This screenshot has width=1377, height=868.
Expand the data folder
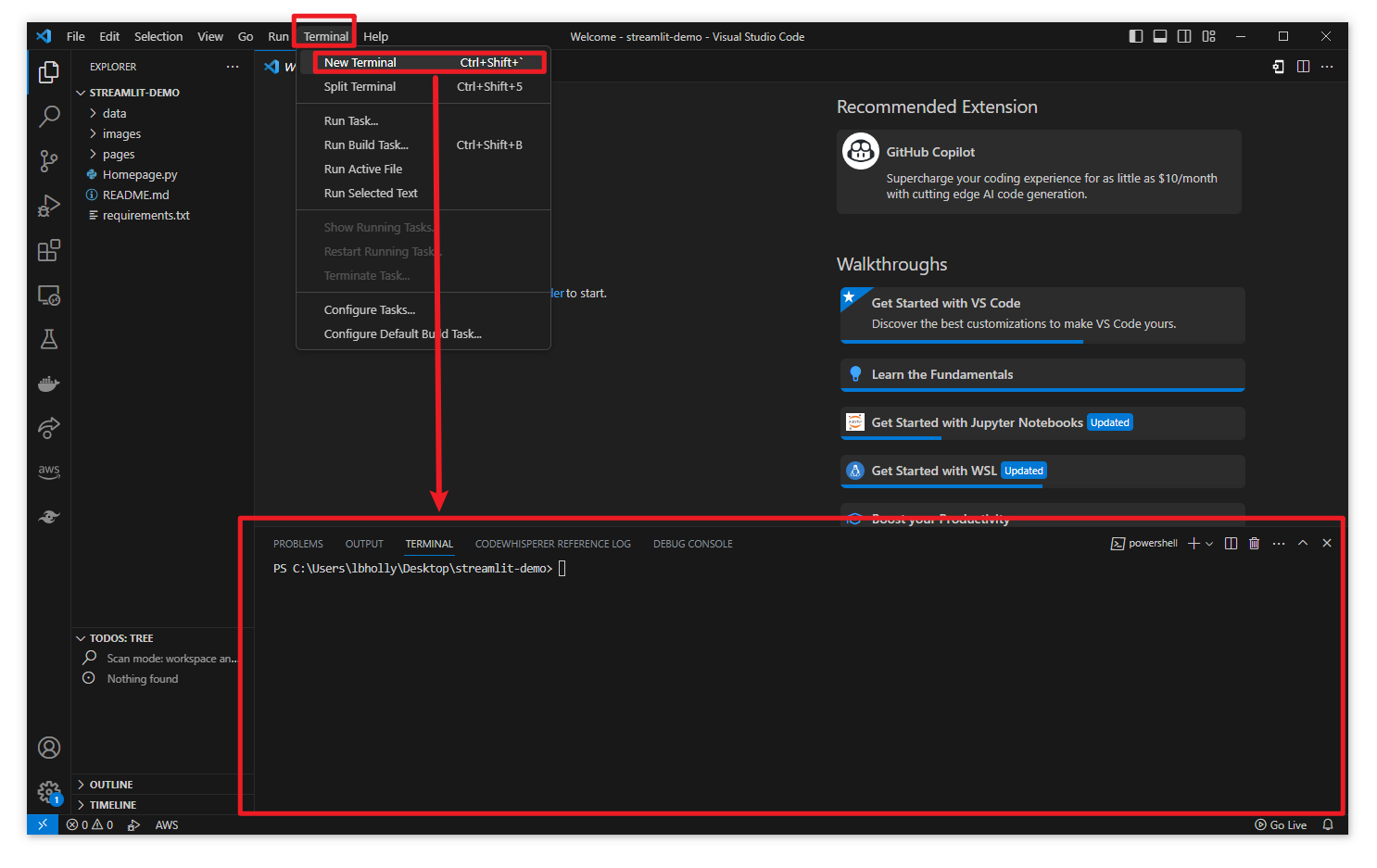(x=114, y=113)
